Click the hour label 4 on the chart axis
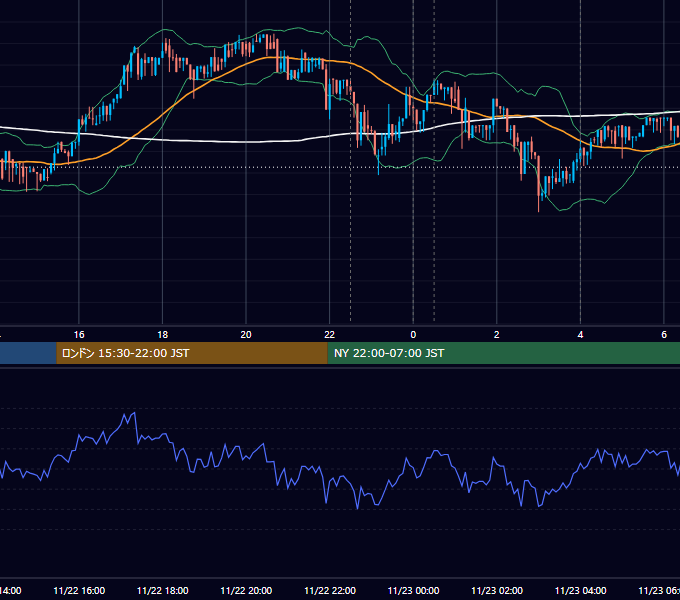This screenshot has height=600, width=680. 580,335
